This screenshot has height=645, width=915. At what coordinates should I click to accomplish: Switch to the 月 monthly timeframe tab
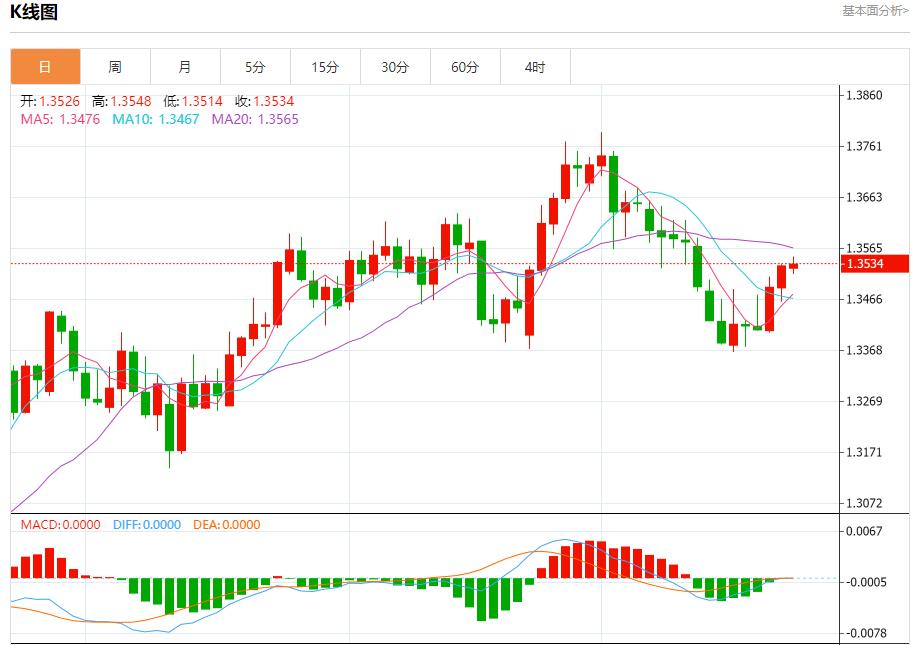[x=187, y=67]
